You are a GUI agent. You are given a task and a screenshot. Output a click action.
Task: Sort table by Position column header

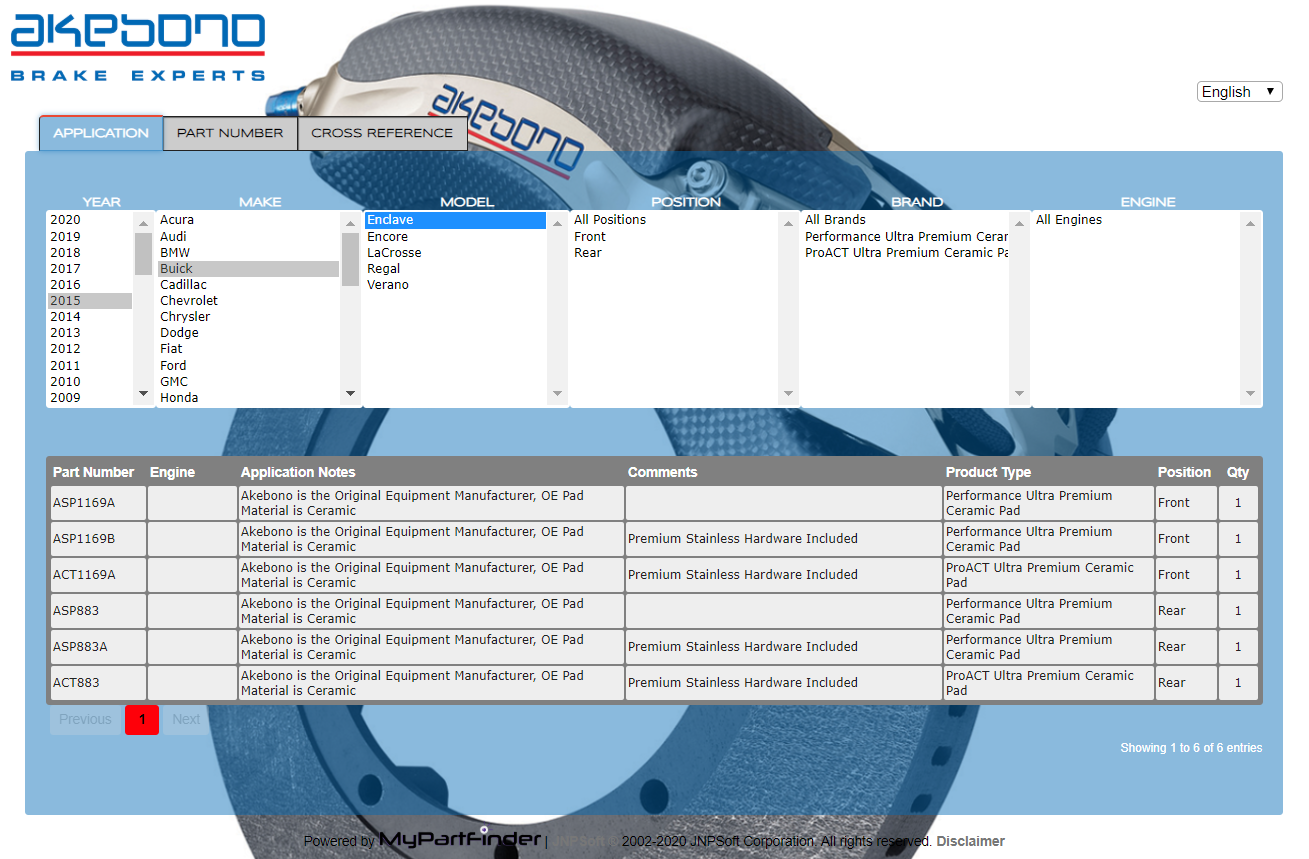pos(1184,472)
